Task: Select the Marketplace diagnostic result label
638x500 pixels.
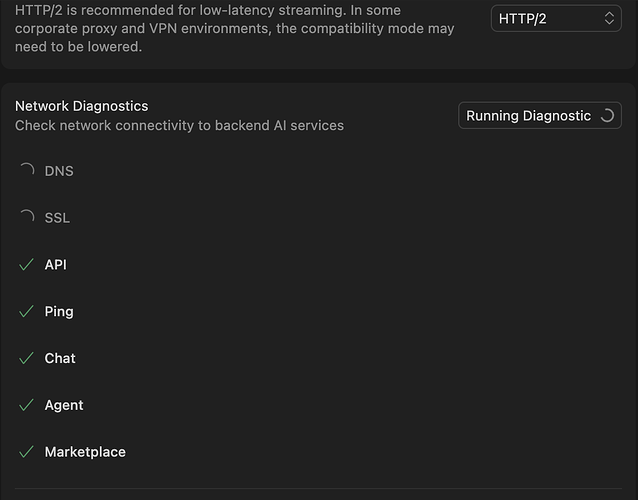Action: (85, 452)
